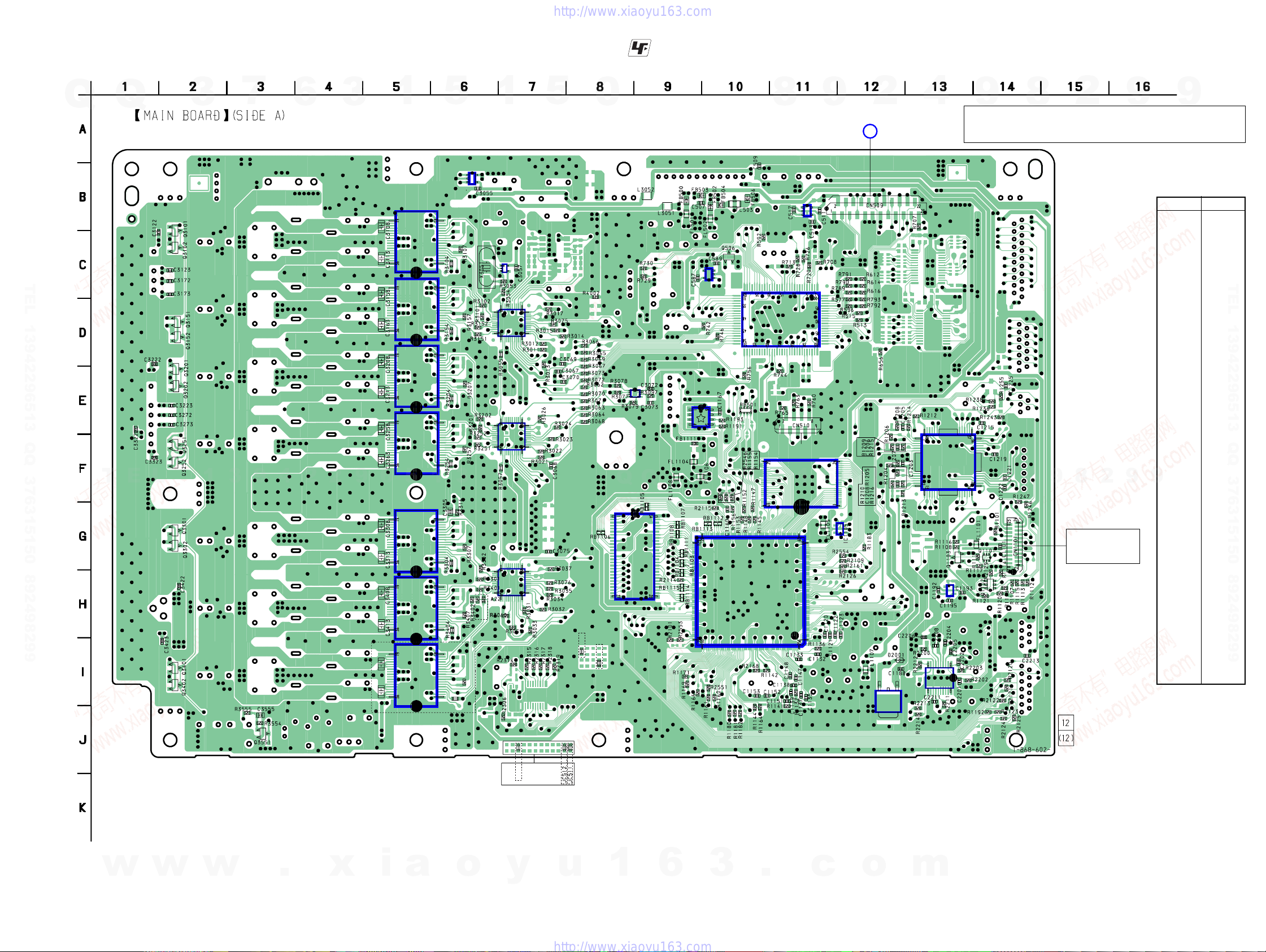The height and width of the screenshot is (952, 1266).
Task: Click connector label CN509
Action: pyautogui.click(x=875, y=205)
